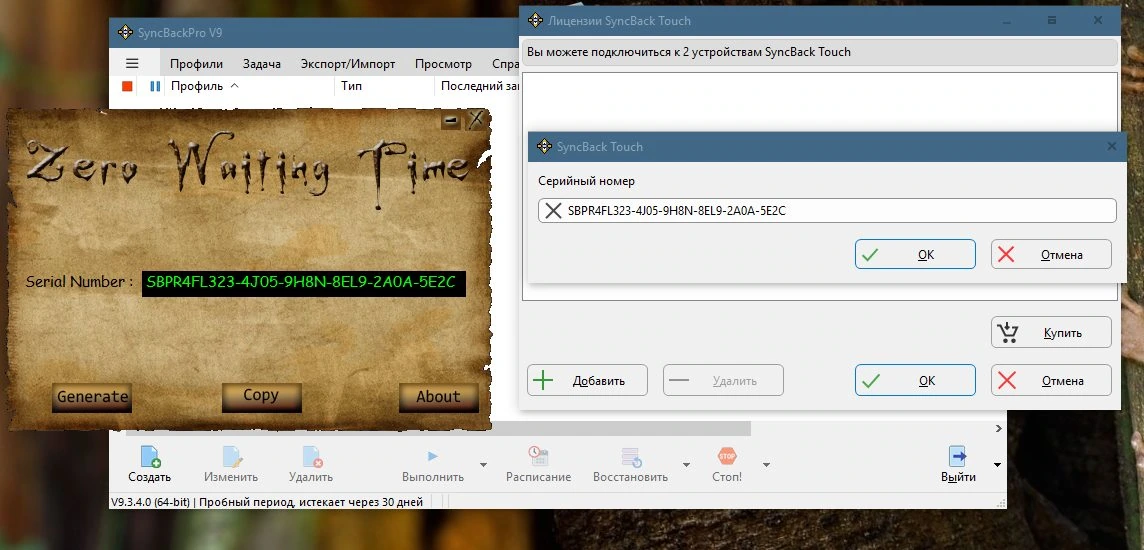Click the Тип column header

pos(352,86)
